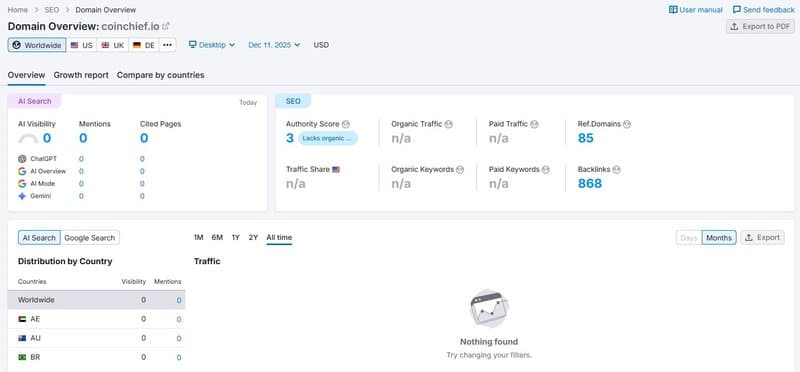The image size is (800, 372).
Task: Select the 1Y time range
Action: coord(235,237)
